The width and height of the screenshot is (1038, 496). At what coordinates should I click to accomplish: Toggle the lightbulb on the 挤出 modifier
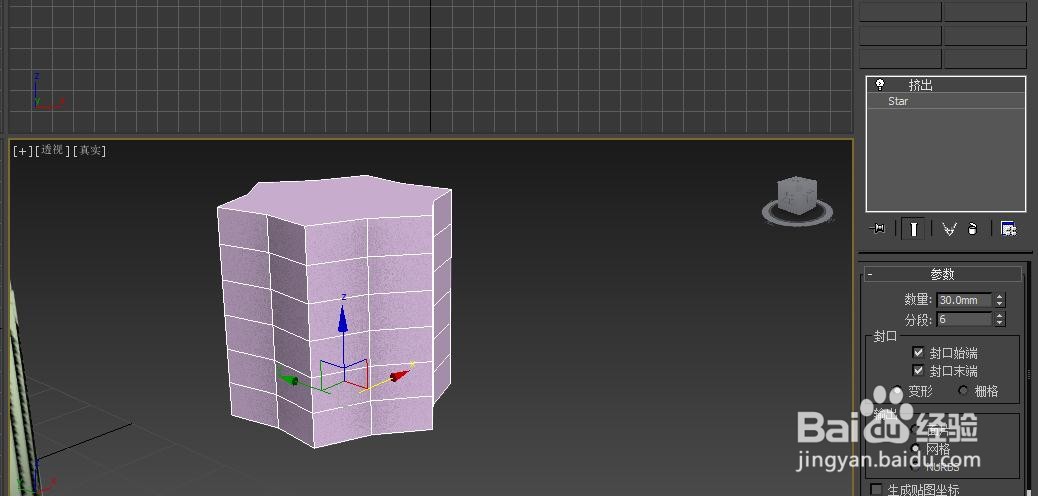(x=880, y=85)
